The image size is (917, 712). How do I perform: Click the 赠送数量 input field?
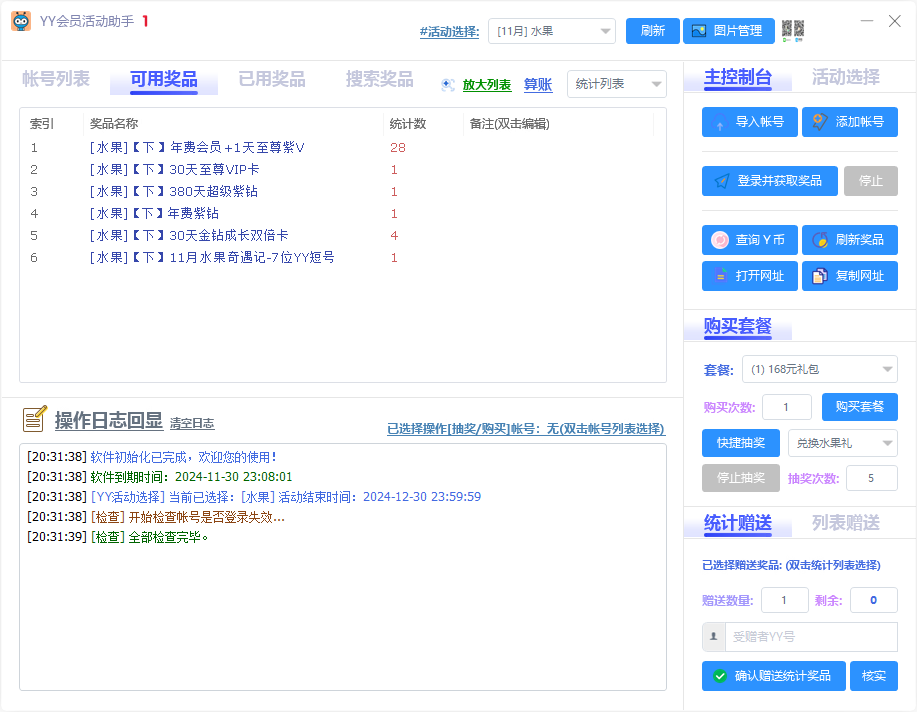(x=785, y=600)
